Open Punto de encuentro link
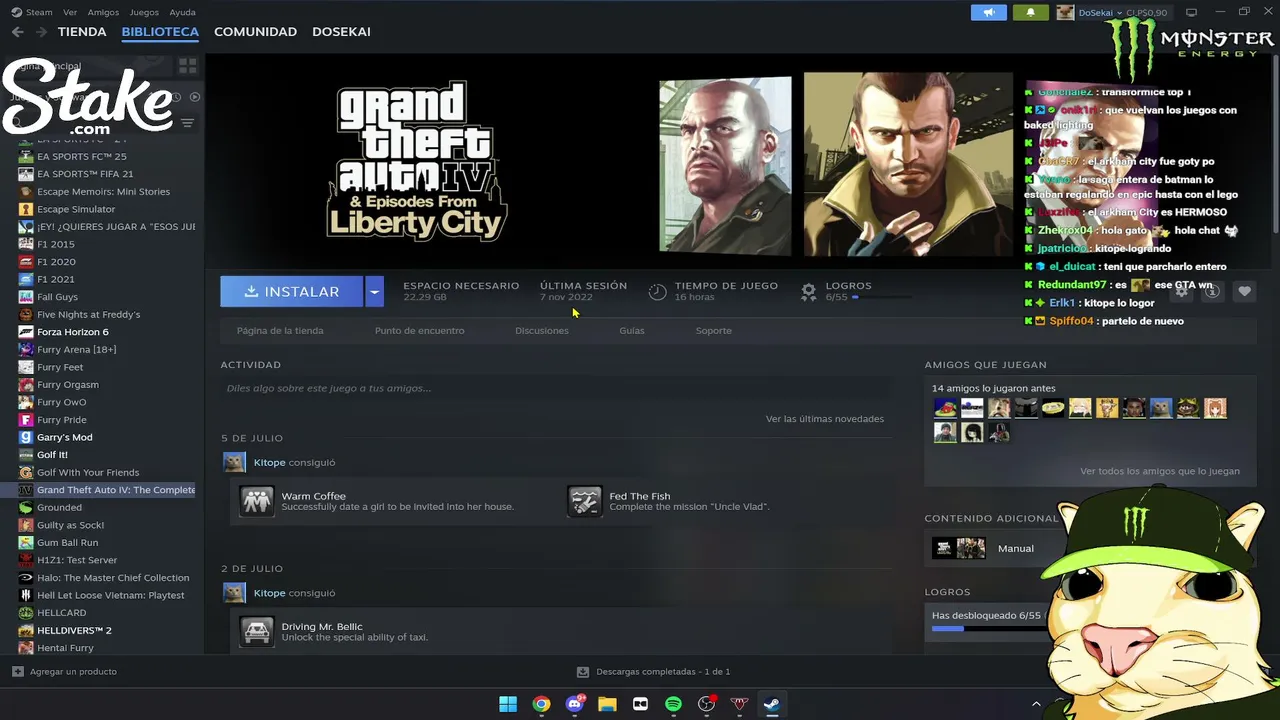This screenshot has height=720, width=1280. coord(419,331)
